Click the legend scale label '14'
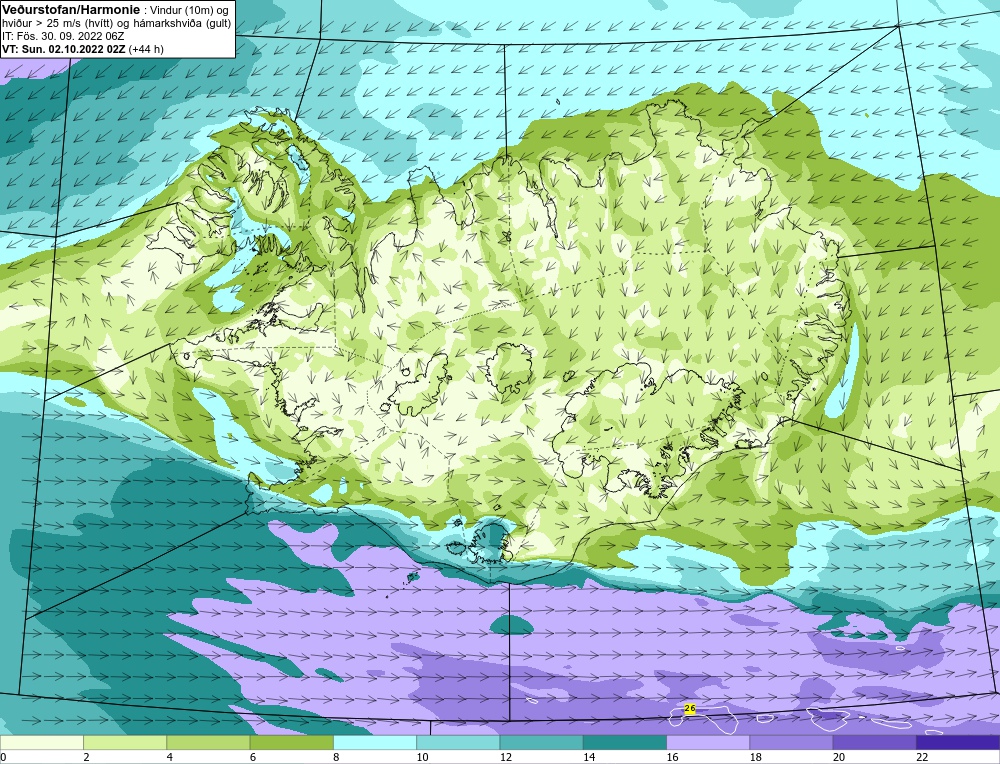This screenshot has height=764, width=1000. (x=589, y=757)
